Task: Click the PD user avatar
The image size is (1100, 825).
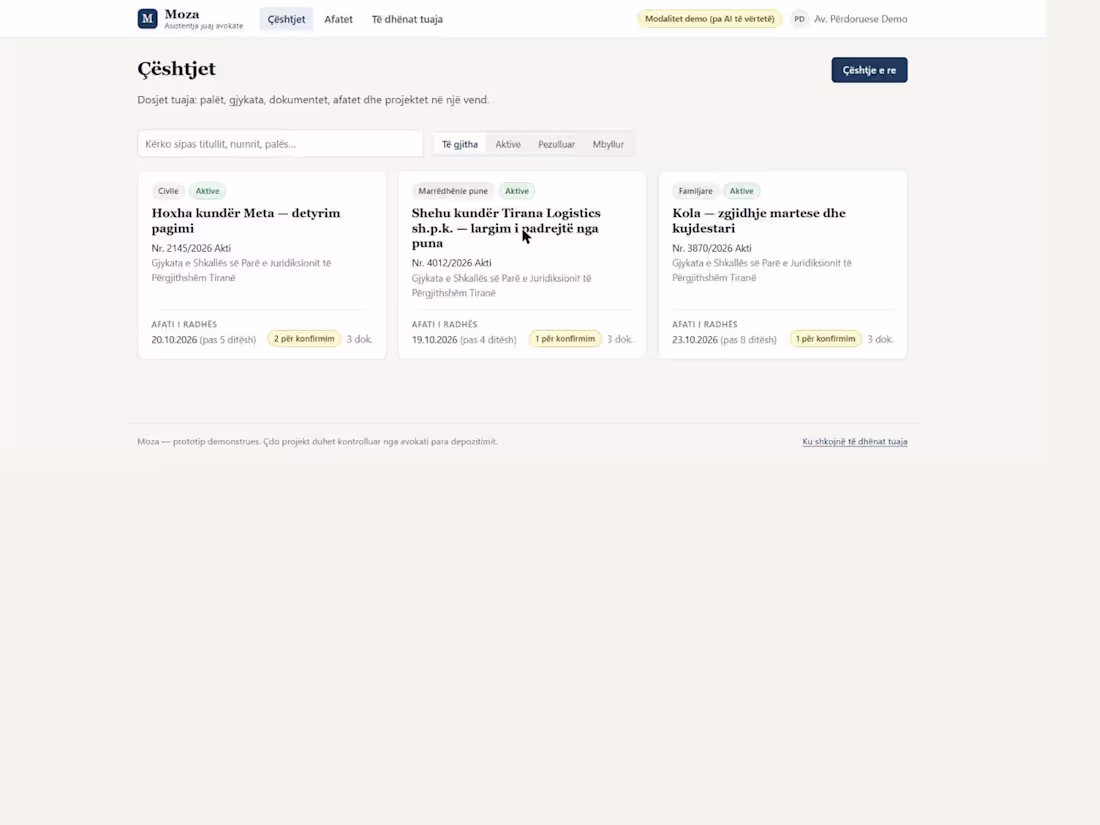Action: [x=799, y=19]
